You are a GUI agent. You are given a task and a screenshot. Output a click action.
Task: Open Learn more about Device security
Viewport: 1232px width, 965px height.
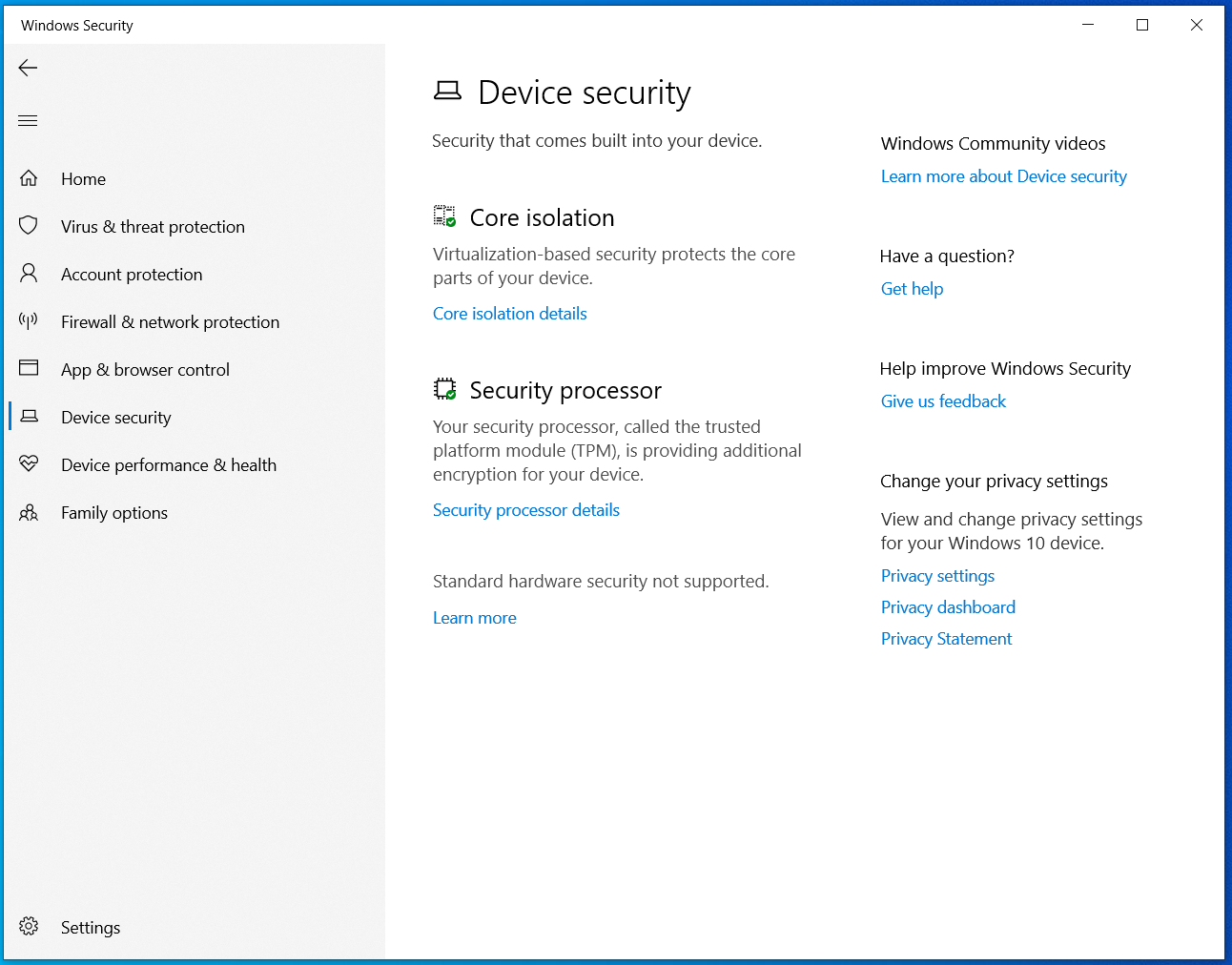(x=1004, y=176)
